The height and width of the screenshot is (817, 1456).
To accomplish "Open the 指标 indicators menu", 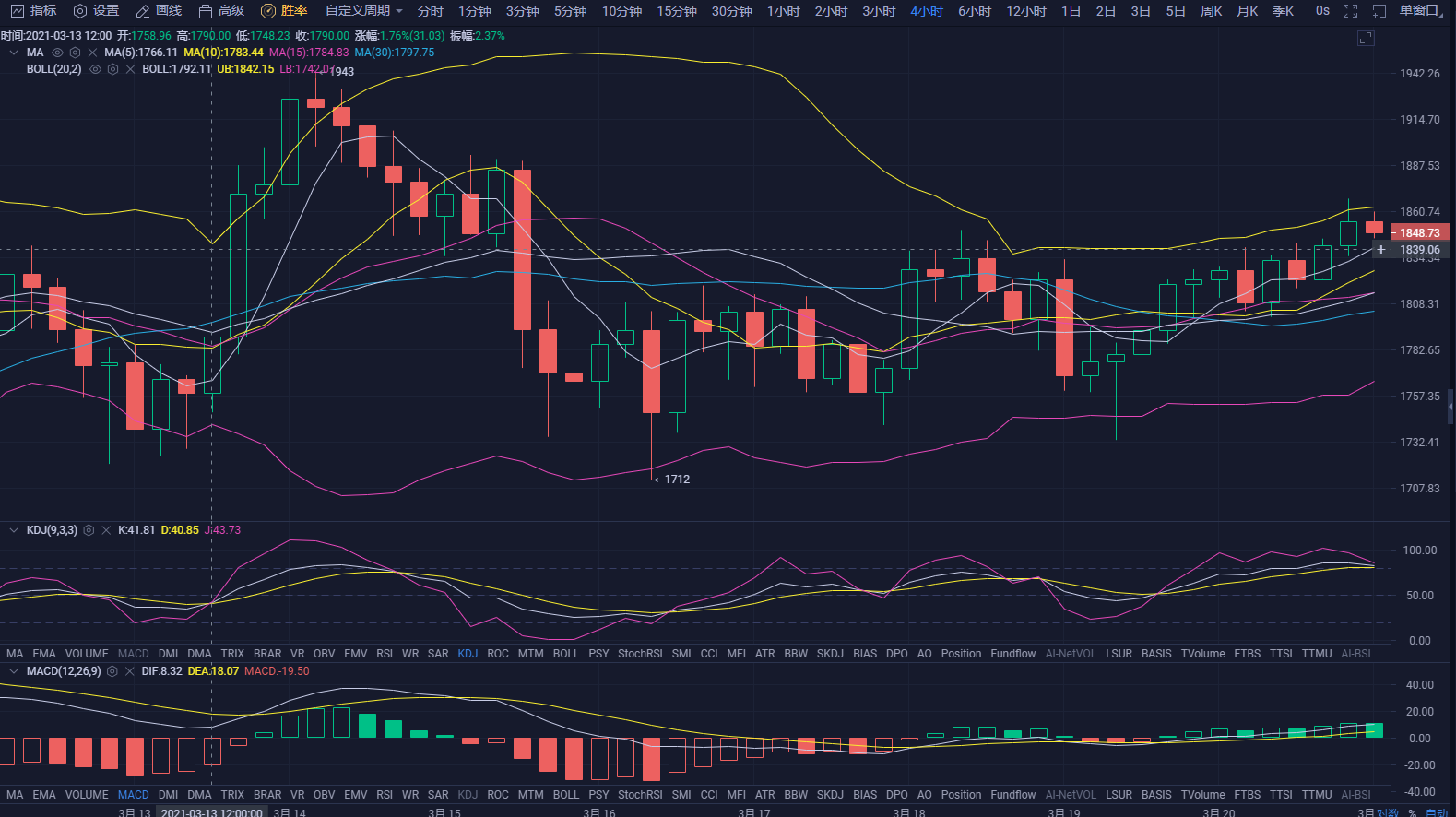I will (x=33, y=11).
